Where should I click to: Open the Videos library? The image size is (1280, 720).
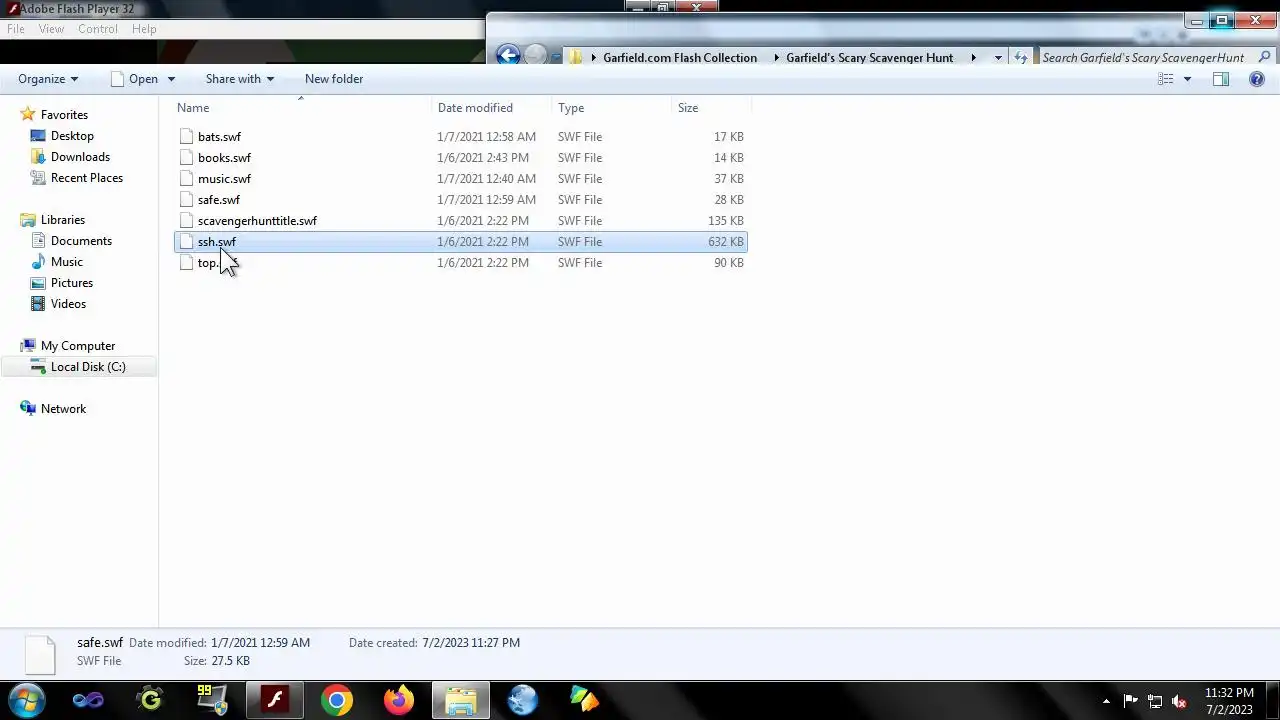(x=68, y=304)
